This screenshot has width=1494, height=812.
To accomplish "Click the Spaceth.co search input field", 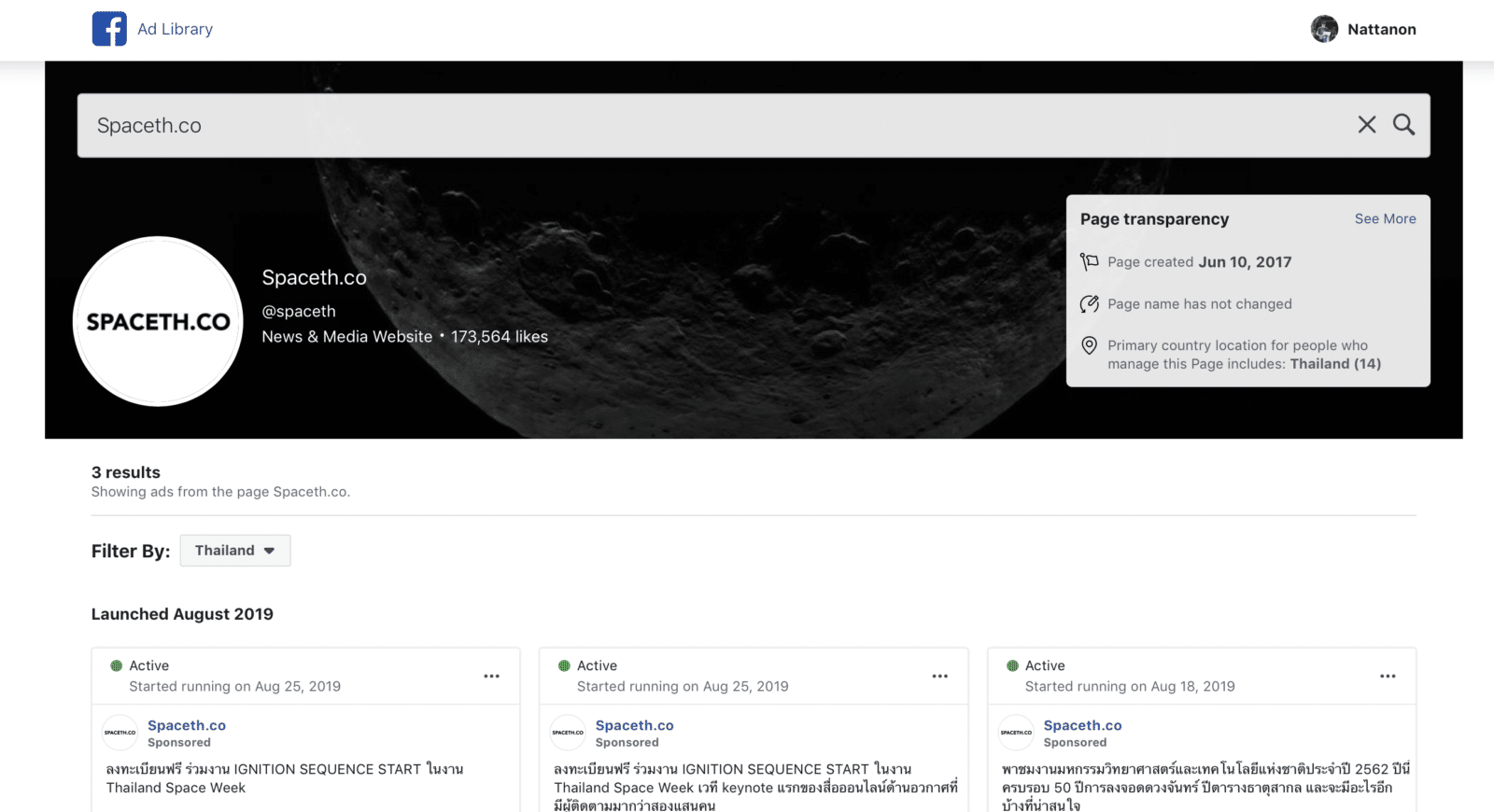I will coord(710,125).
